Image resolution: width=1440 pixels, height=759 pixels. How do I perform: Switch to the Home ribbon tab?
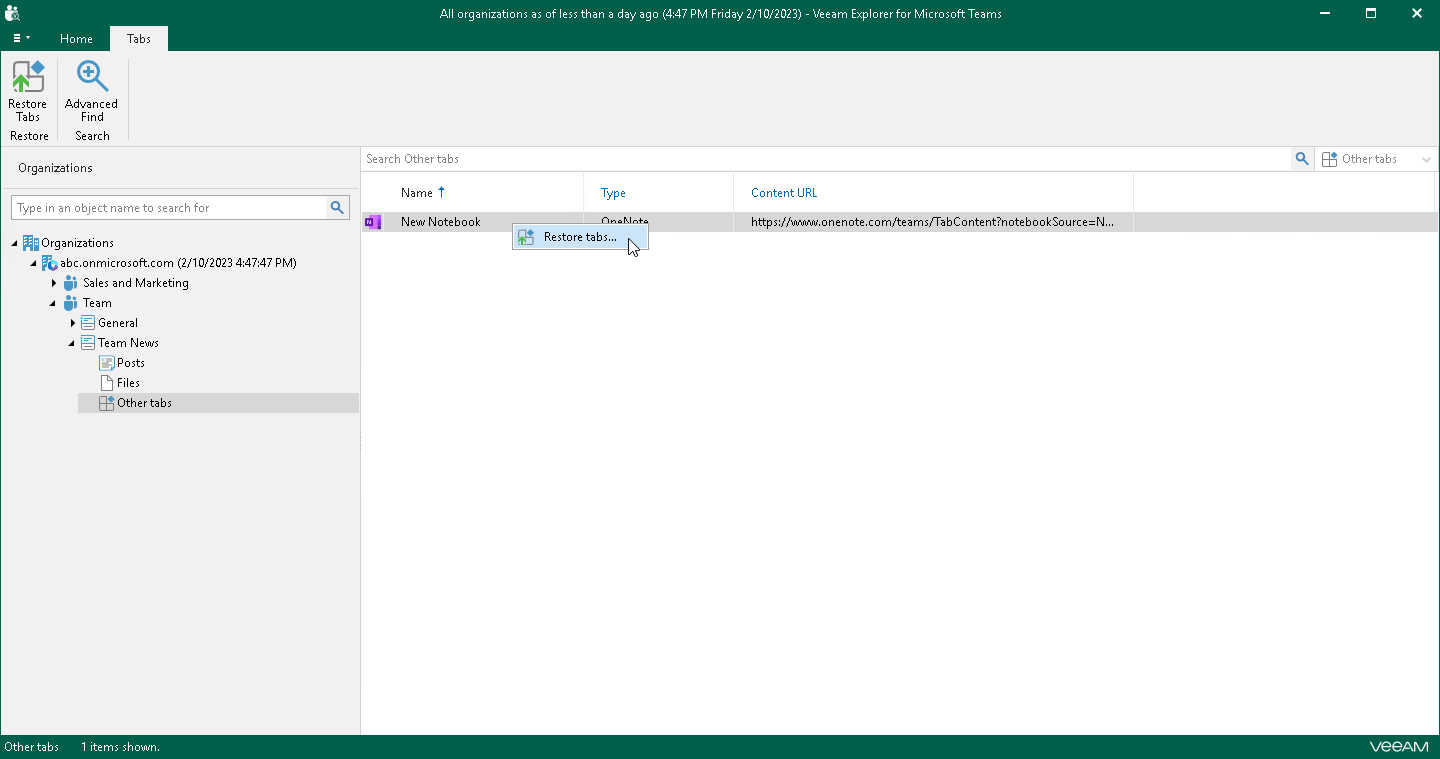pyautogui.click(x=76, y=39)
